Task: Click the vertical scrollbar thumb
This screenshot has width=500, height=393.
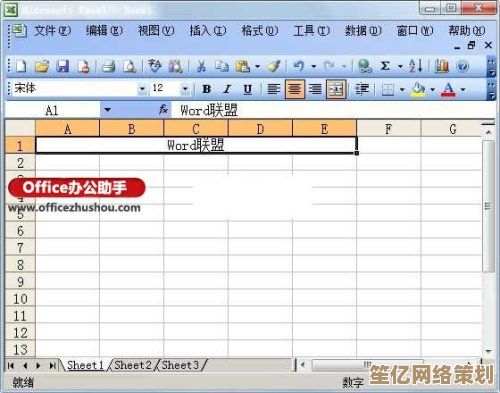Action: point(488,206)
